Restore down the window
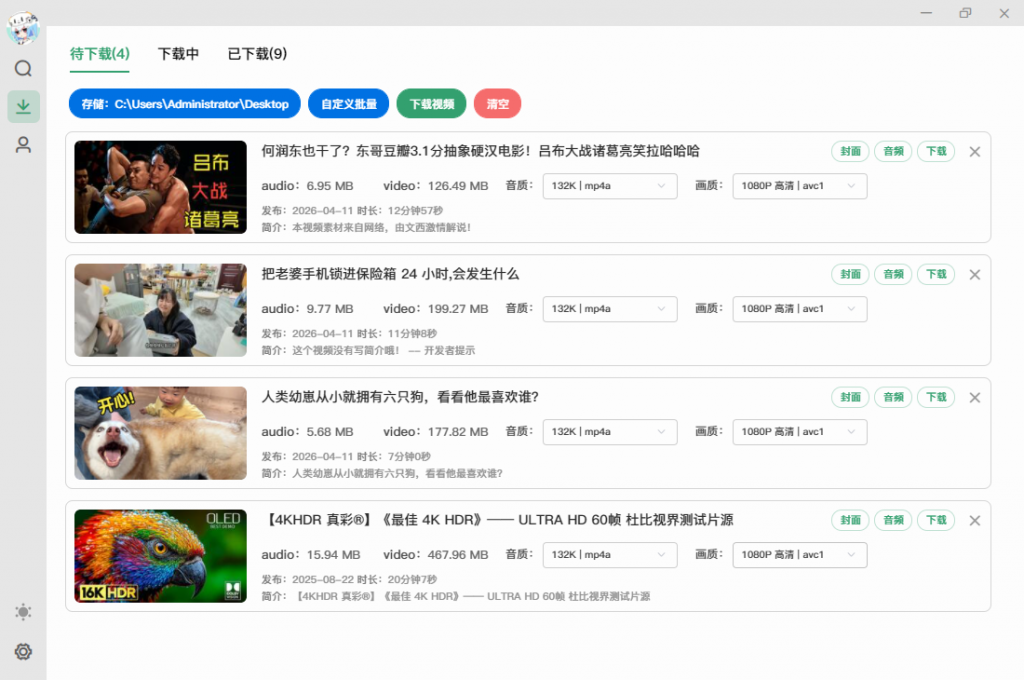This screenshot has width=1024, height=680. pos(965,13)
